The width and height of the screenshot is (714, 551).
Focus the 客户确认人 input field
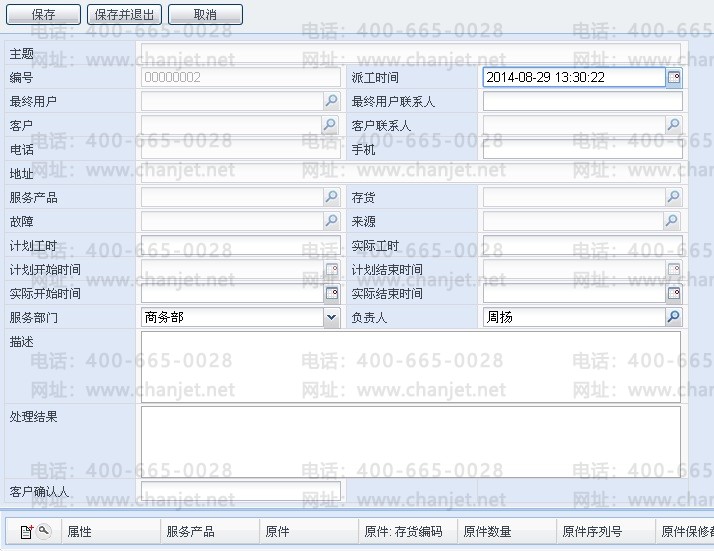[240, 491]
